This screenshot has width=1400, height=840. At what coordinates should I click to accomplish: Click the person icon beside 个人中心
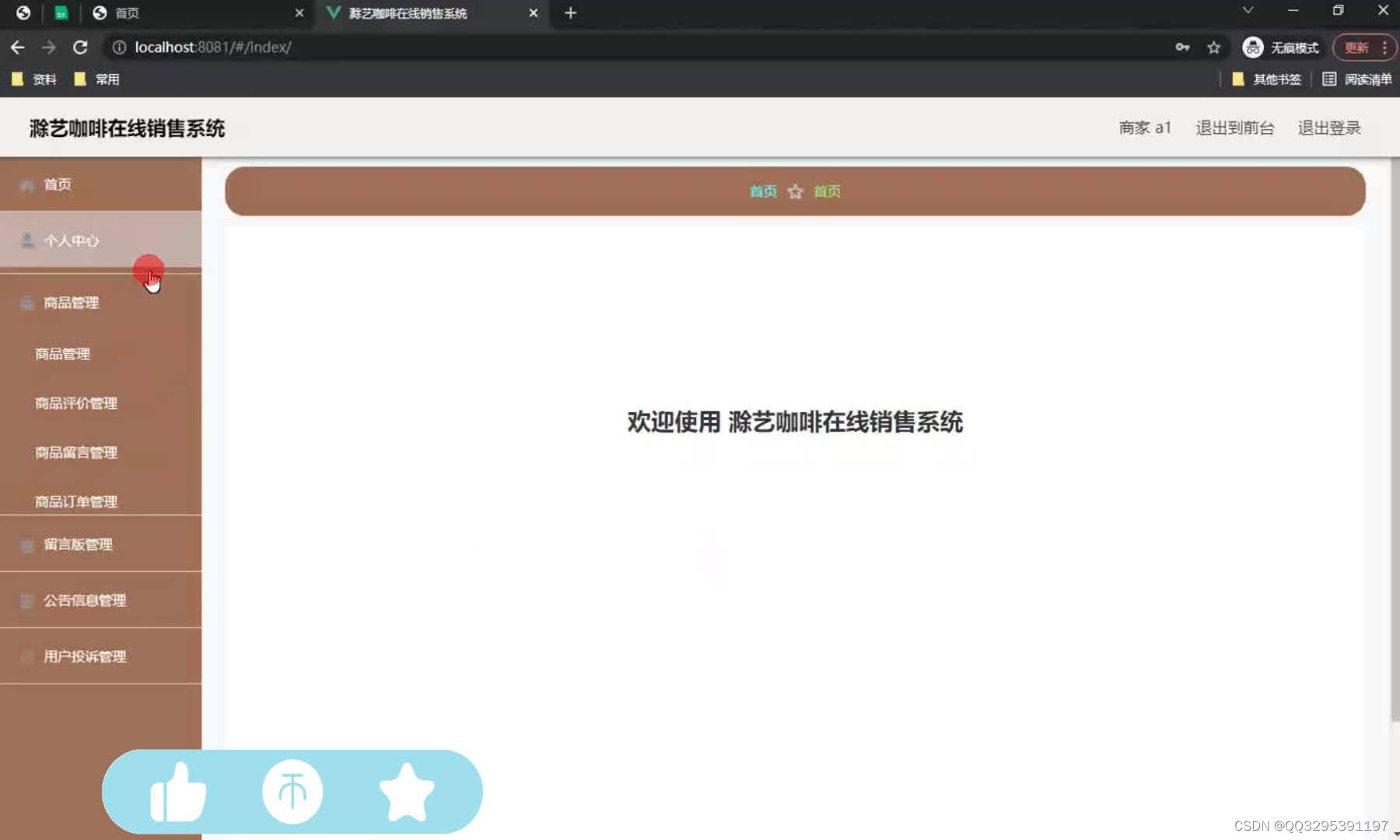click(x=27, y=240)
